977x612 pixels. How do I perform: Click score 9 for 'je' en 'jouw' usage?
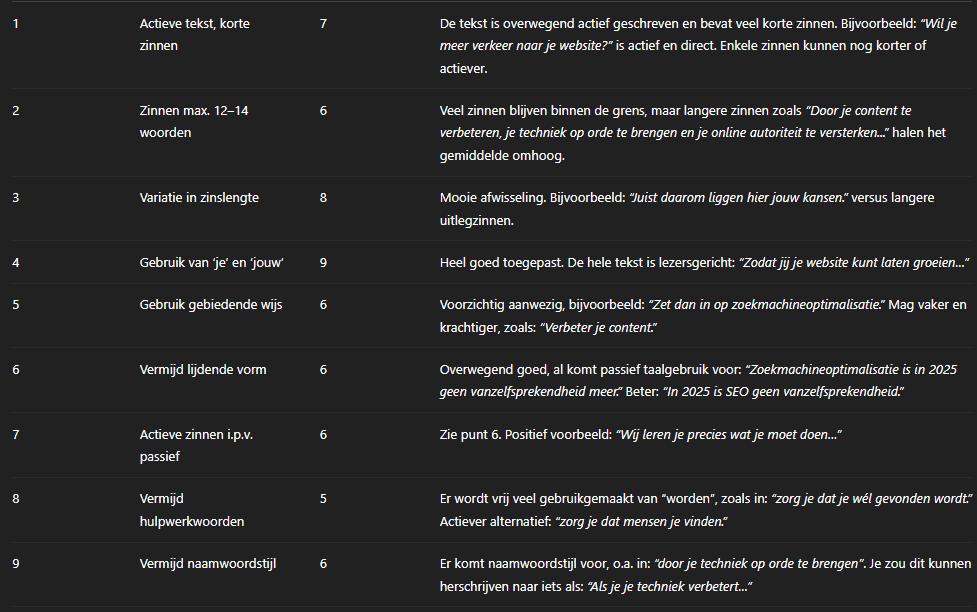tap(323, 262)
